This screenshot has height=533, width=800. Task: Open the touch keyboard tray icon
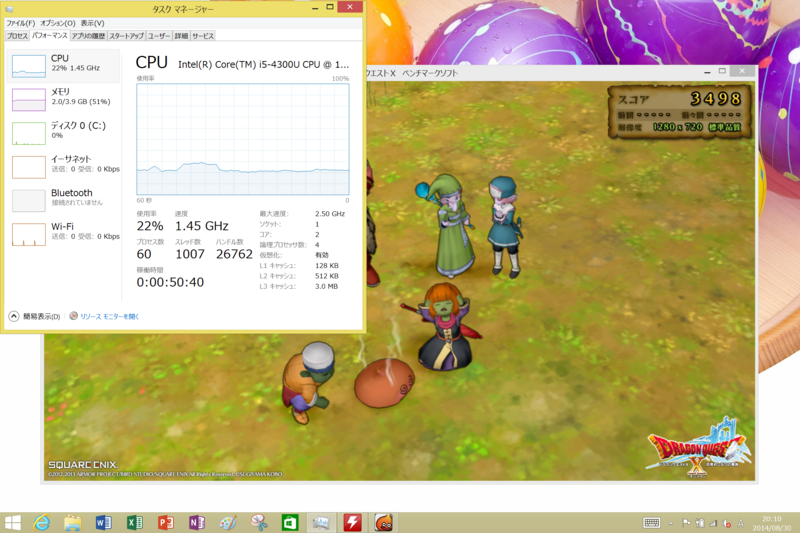[652, 523]
